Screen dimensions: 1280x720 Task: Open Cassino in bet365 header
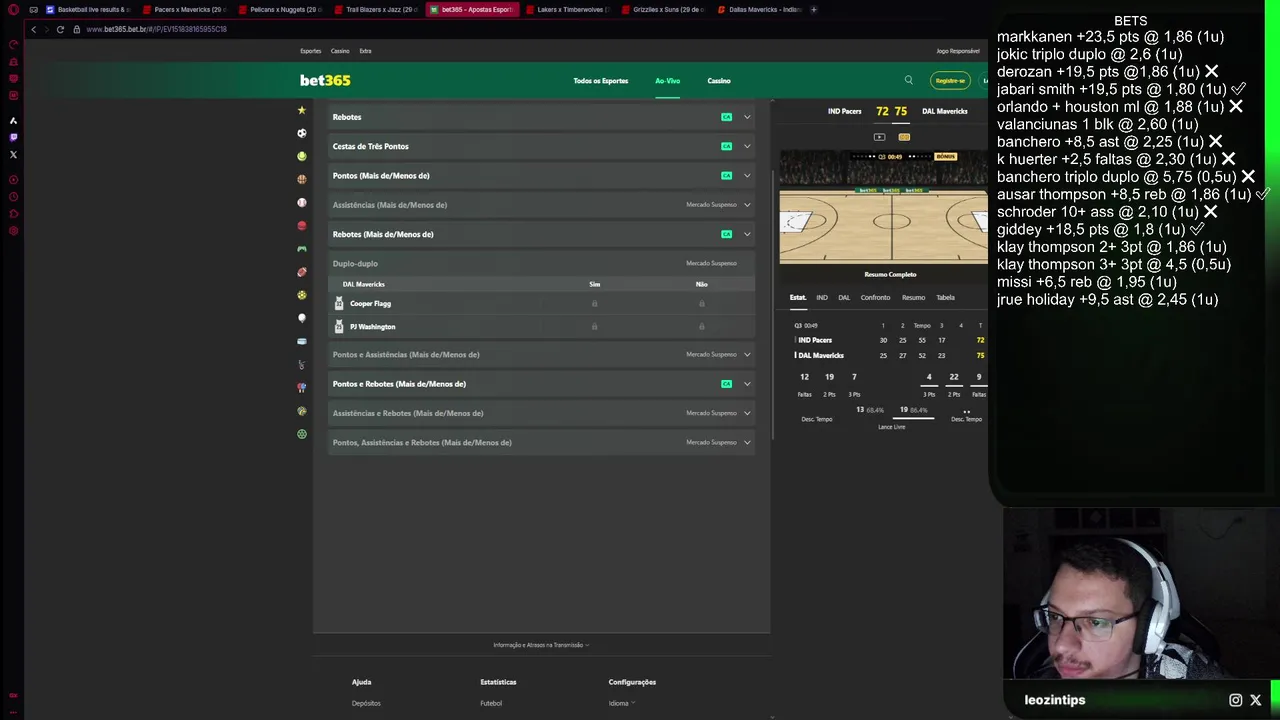(719, 80)
